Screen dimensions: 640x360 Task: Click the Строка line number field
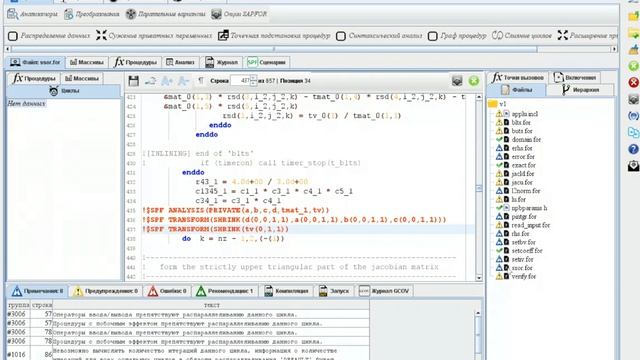point(241,81)
